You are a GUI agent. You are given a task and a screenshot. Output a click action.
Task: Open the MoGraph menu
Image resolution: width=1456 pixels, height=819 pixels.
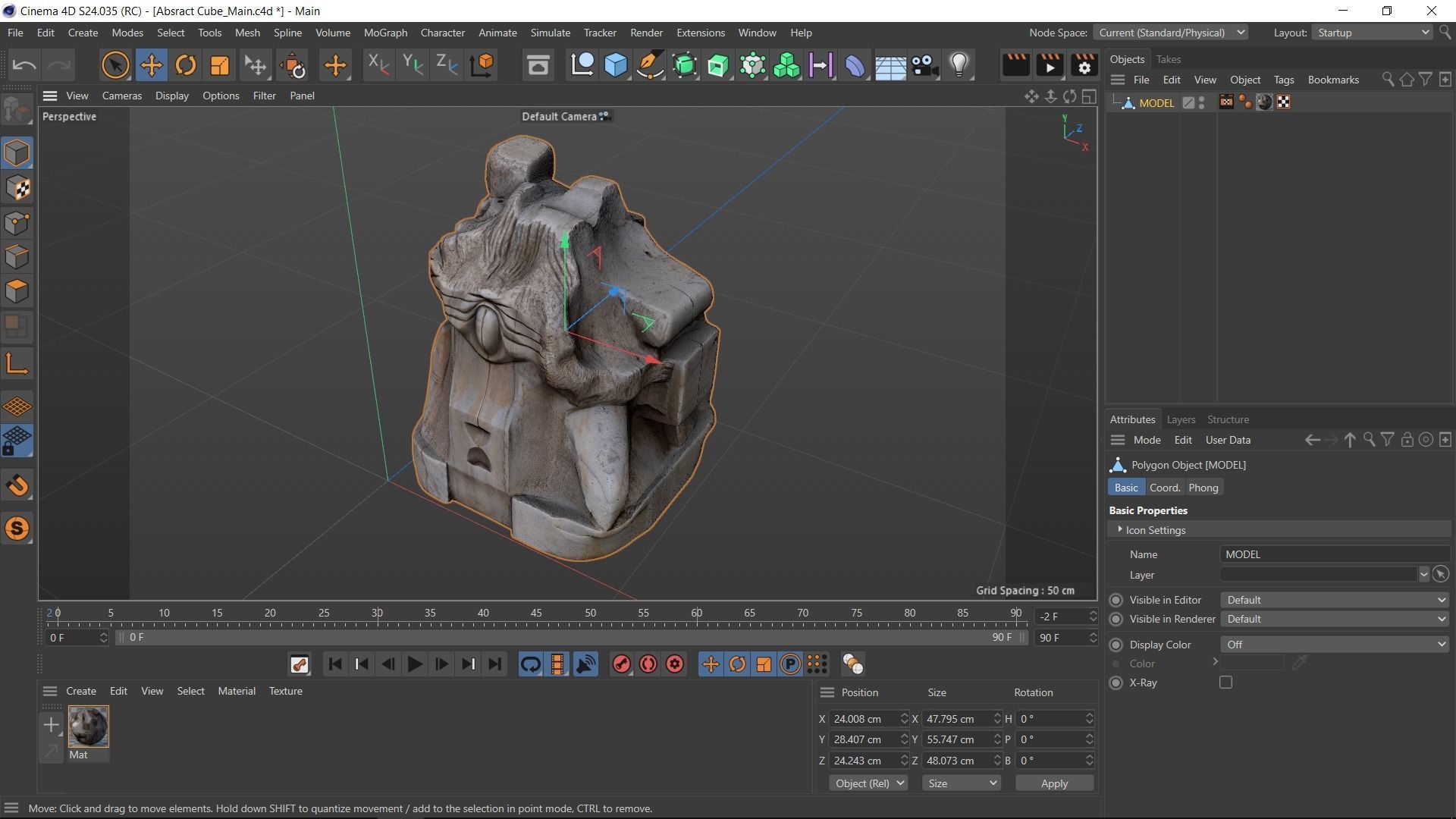pos(385,33)
